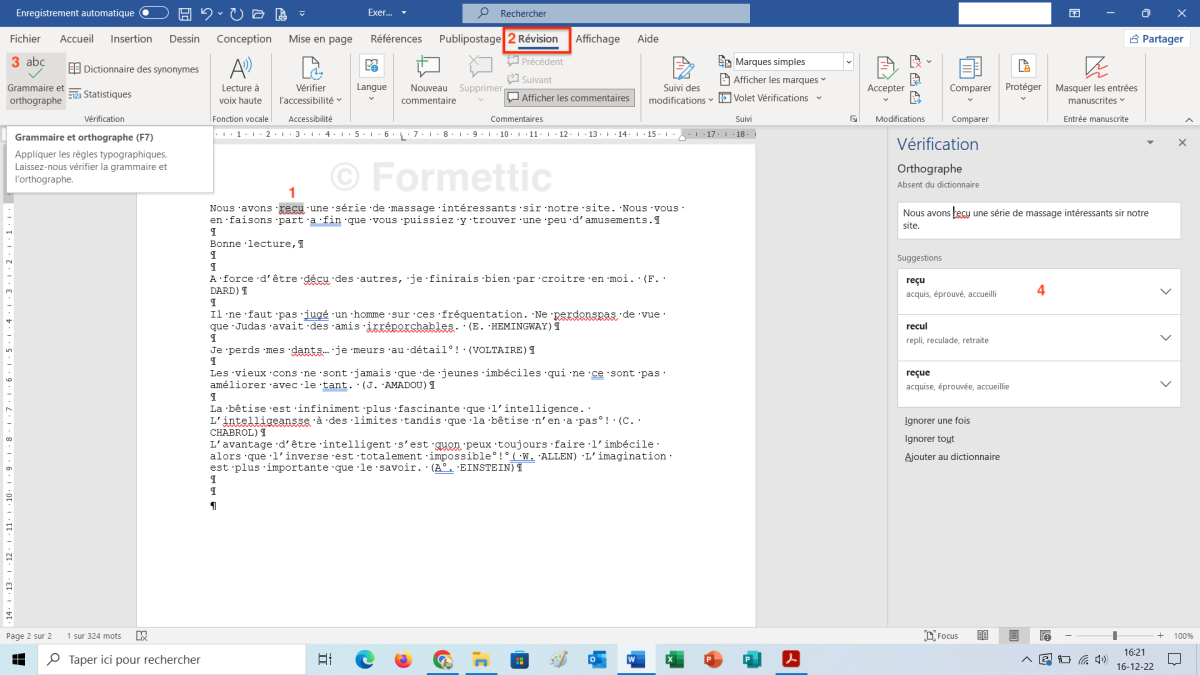Switch to the Mise en page tab

[320, 39]
